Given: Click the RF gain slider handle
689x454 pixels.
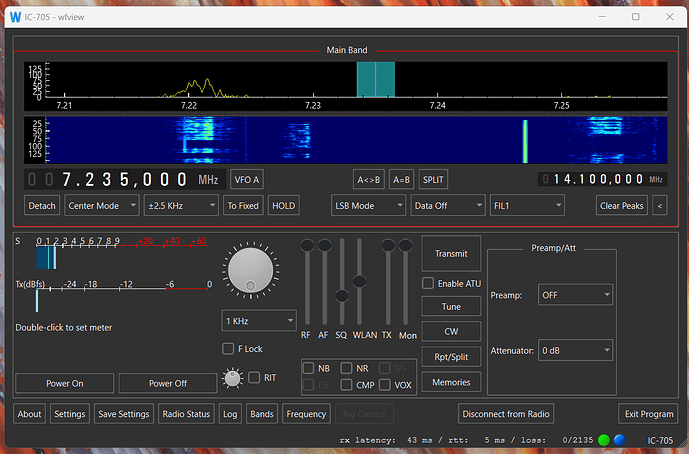Looking at the screenshot, I should [307, 245].
